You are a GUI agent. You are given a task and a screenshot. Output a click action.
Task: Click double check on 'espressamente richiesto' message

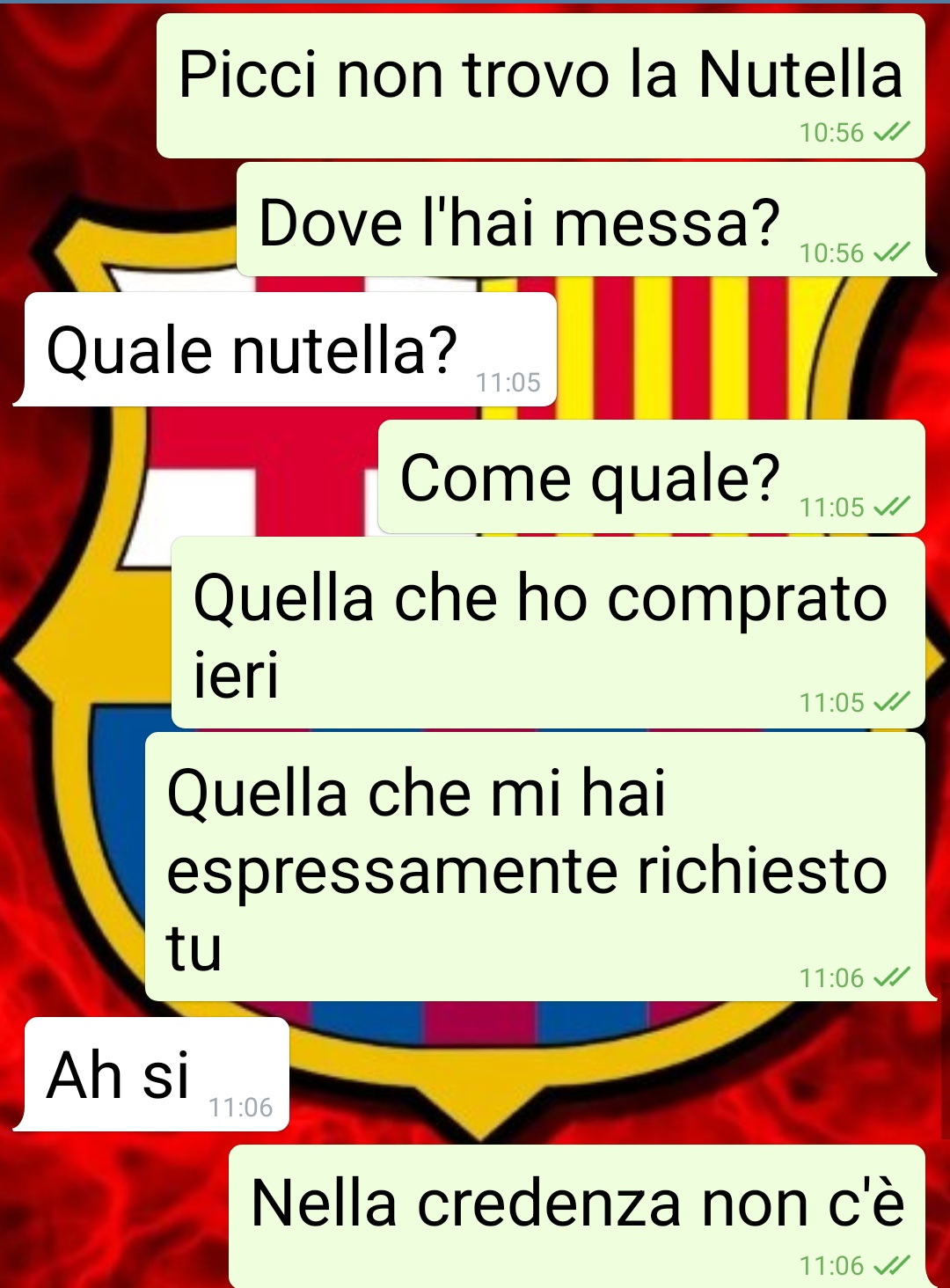coord(891,977)
